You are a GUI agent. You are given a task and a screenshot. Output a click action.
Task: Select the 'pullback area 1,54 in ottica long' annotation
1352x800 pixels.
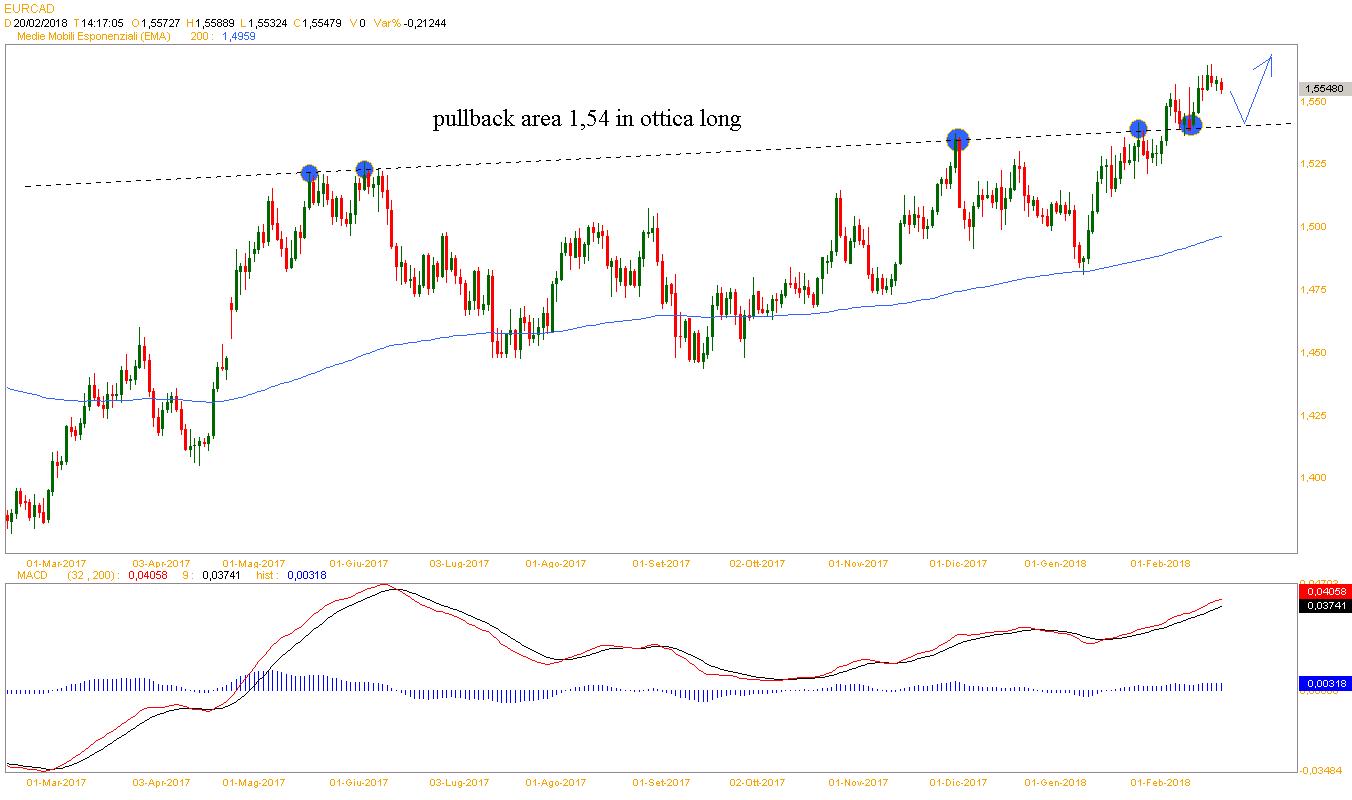[587, 119]
